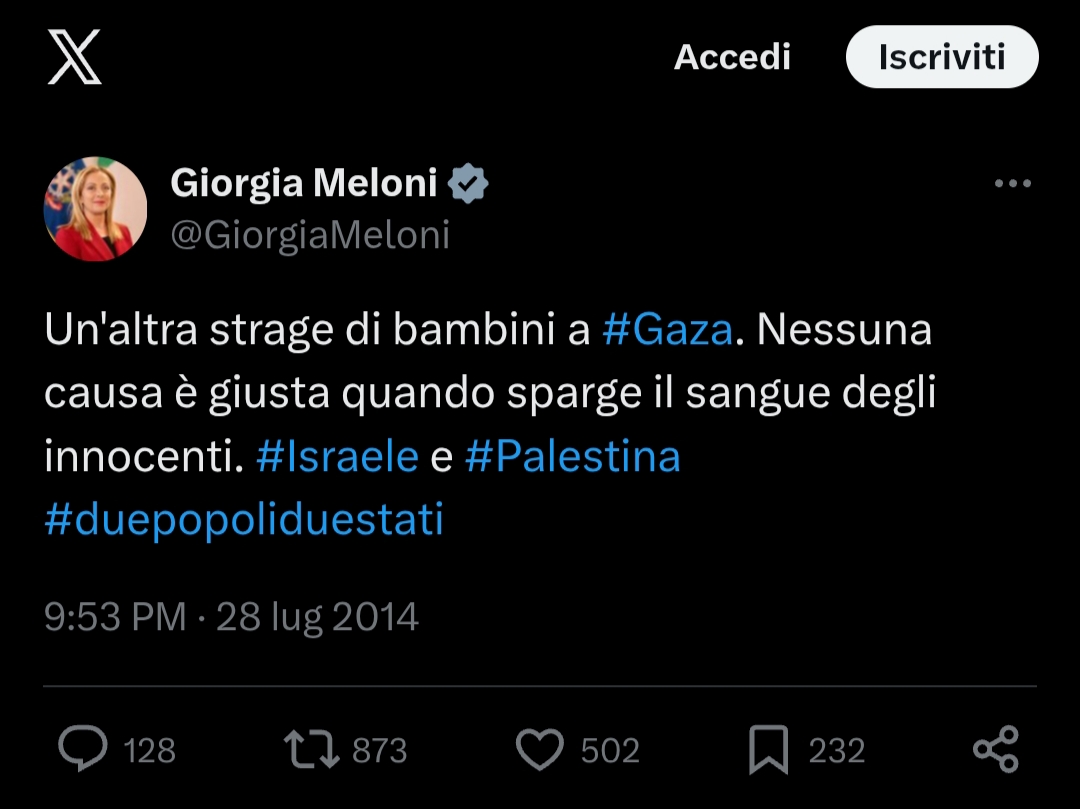This screenshot has width=1080, height=809.
Task: Follow the #Israele hashtag link
Action: (337, 456)
